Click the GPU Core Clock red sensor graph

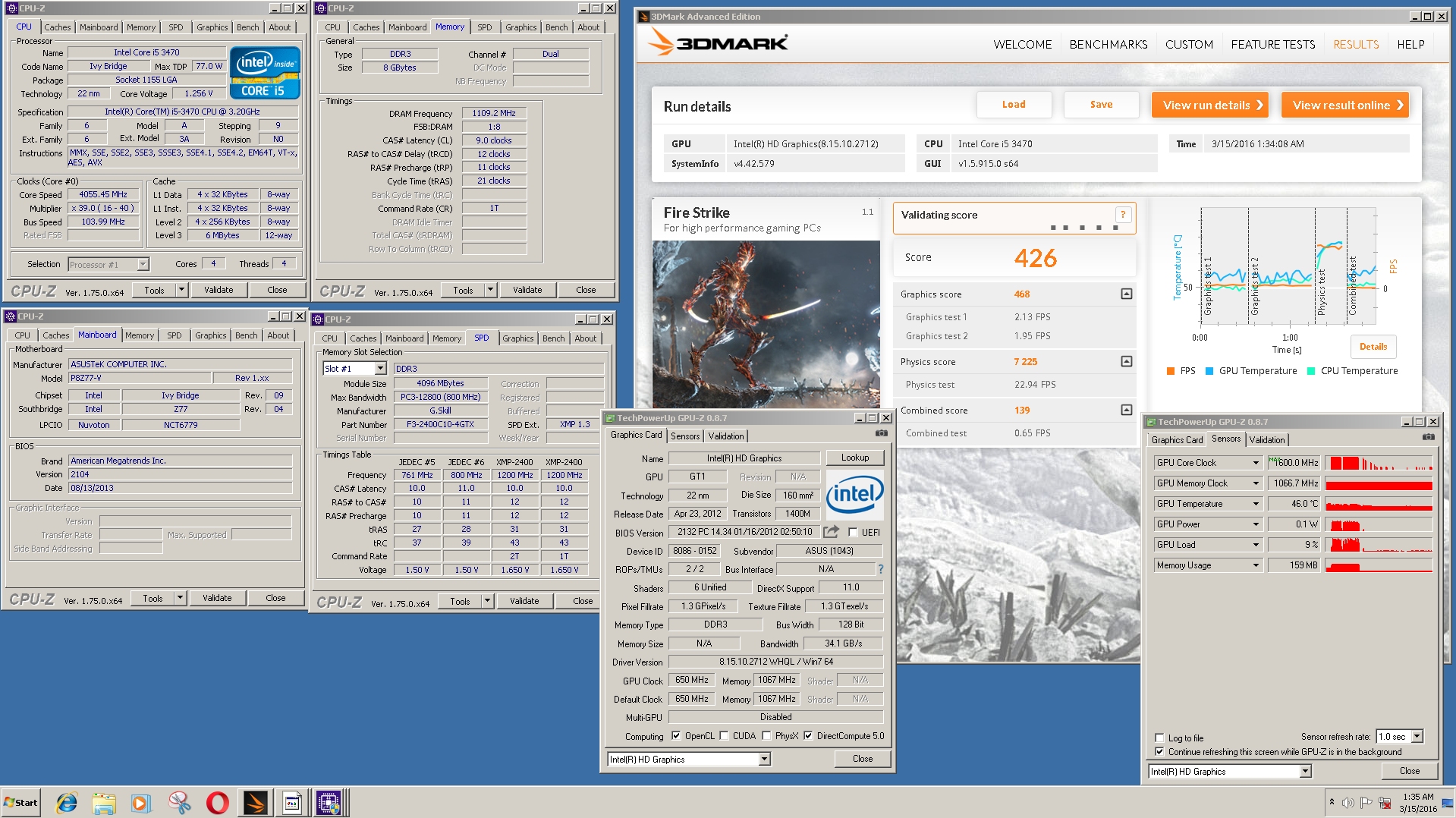[x=1379, y=463]
